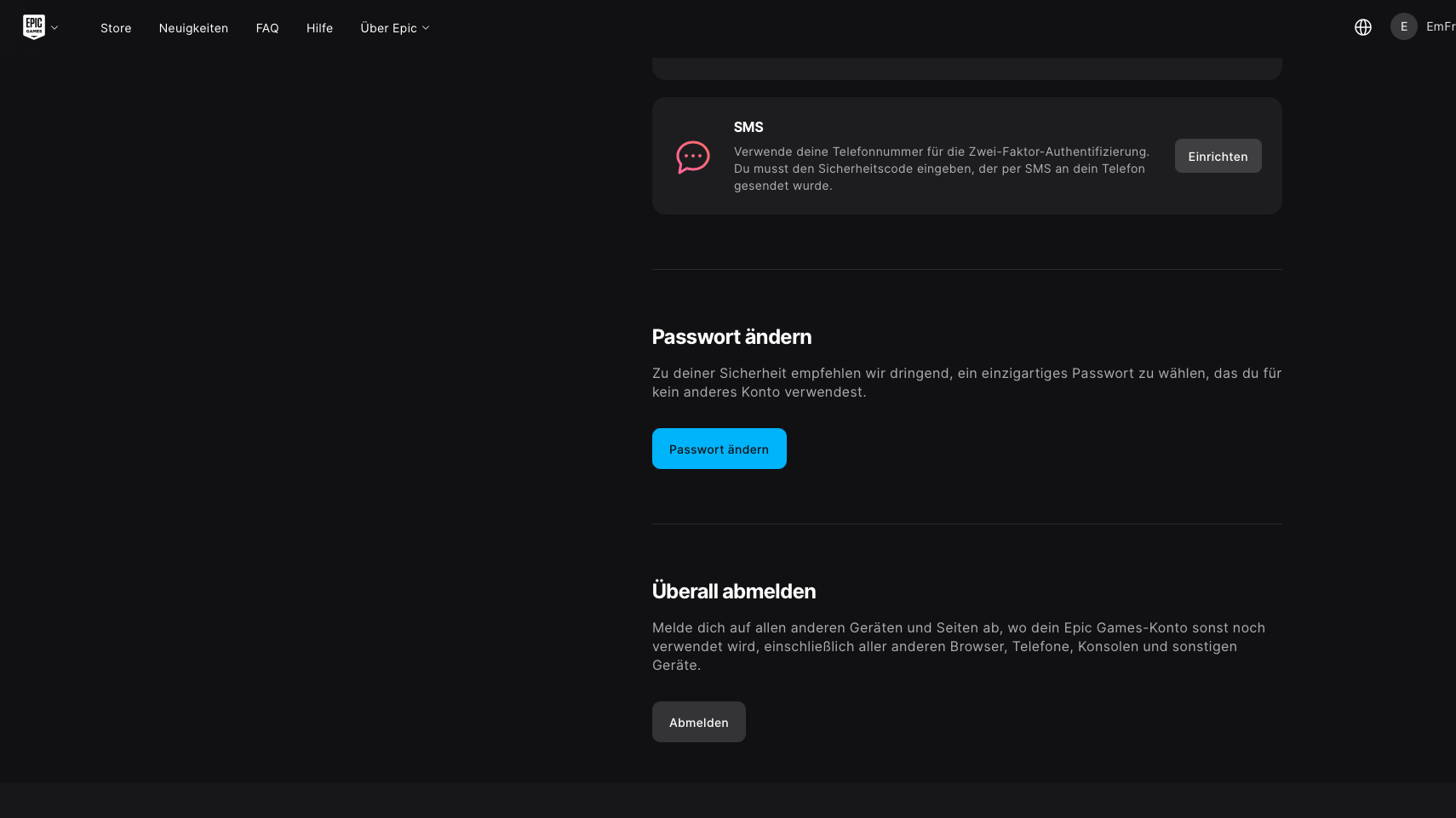Click the EmFr username in the header
This screenshot has width=1456, height=818.
coord(1440,26)
